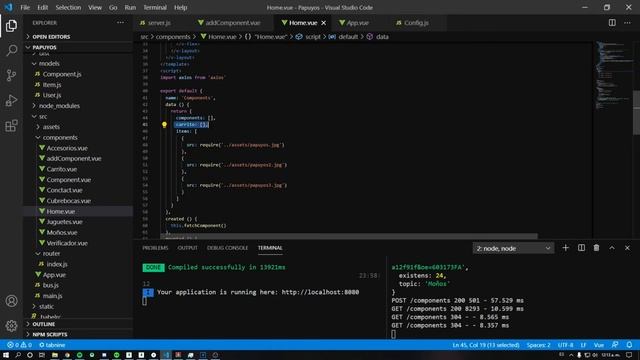The width and height of the screenshot is (640, 360).
Task: Collapse the models folder
Action: point(49,64)
